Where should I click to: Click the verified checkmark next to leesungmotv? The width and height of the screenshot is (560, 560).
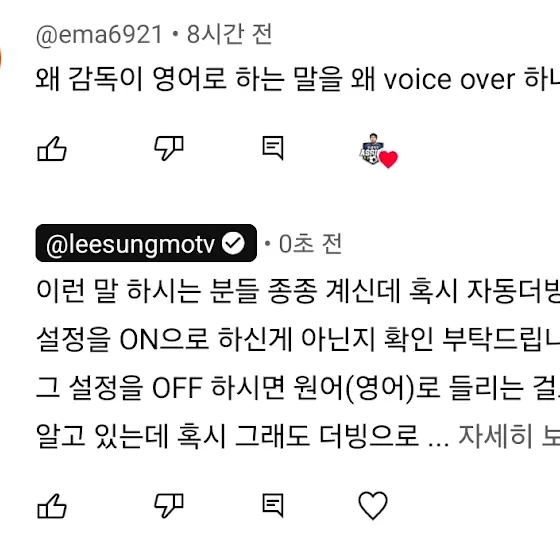click(233, 243)
